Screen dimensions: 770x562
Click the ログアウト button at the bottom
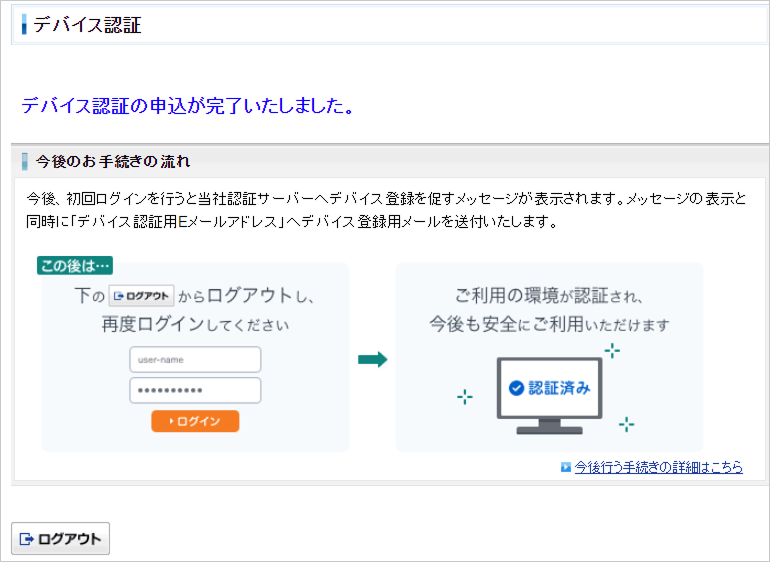tap(60, 538)
